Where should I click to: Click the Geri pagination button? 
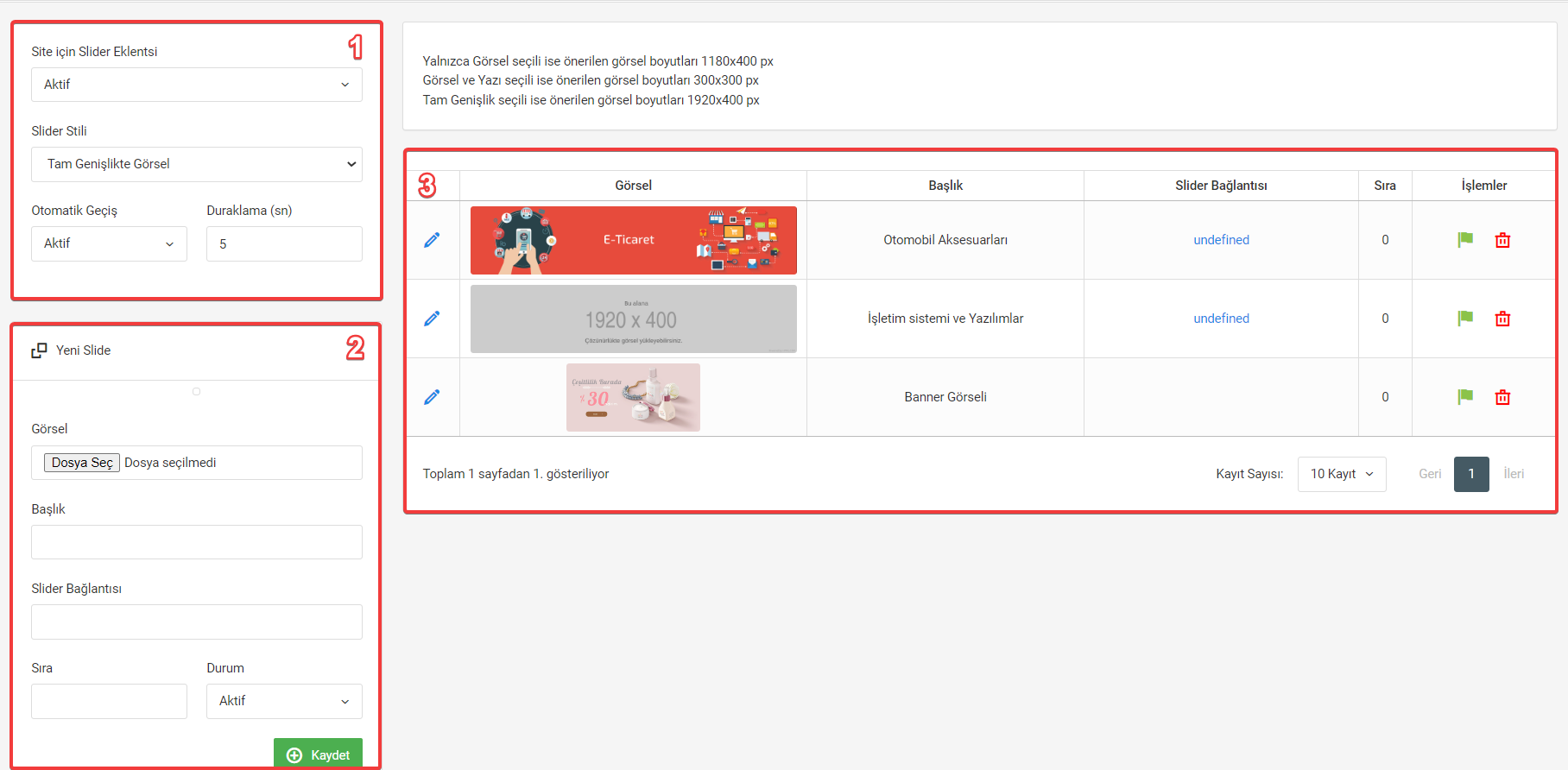point(1430,474)
